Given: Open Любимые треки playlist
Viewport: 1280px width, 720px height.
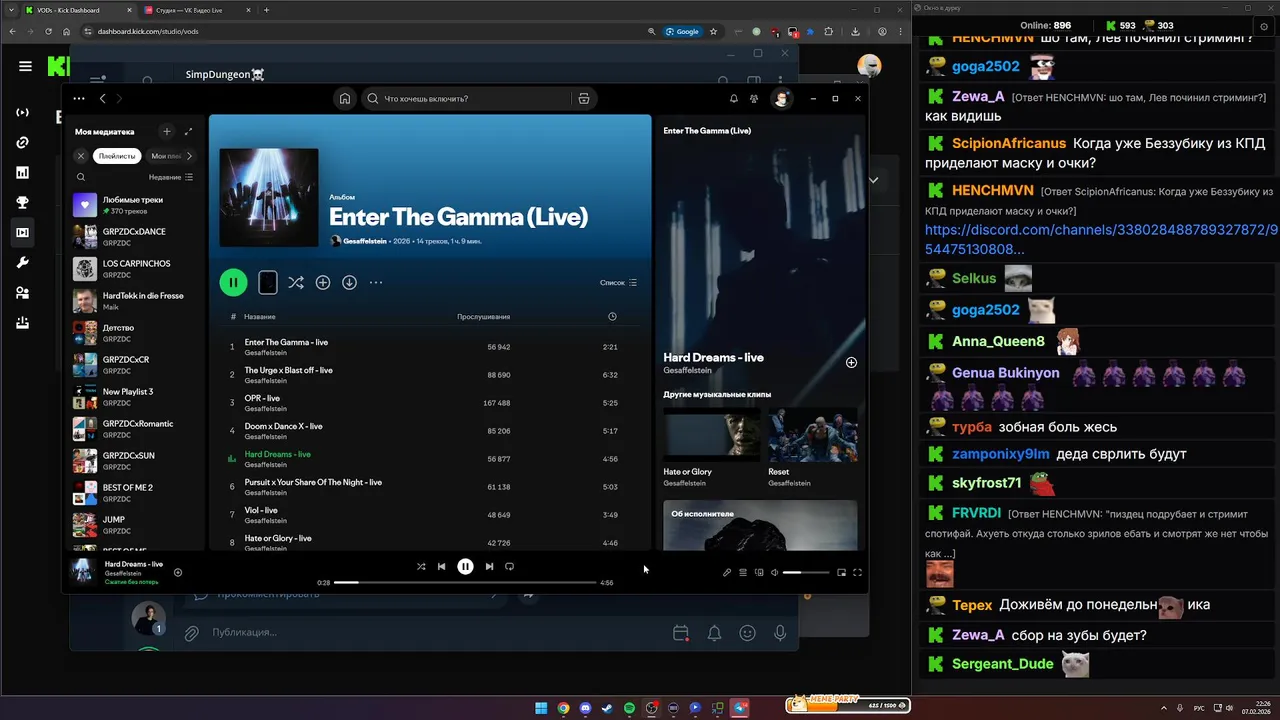Looking at the screenshot, I should [135, 205].
